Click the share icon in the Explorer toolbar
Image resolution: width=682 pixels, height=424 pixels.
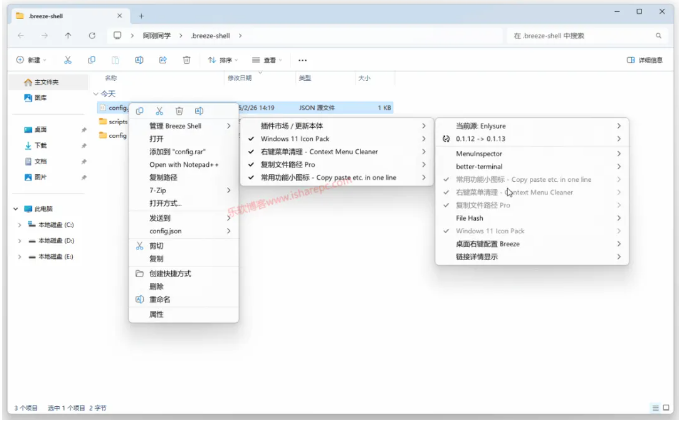tap(163, 60)
